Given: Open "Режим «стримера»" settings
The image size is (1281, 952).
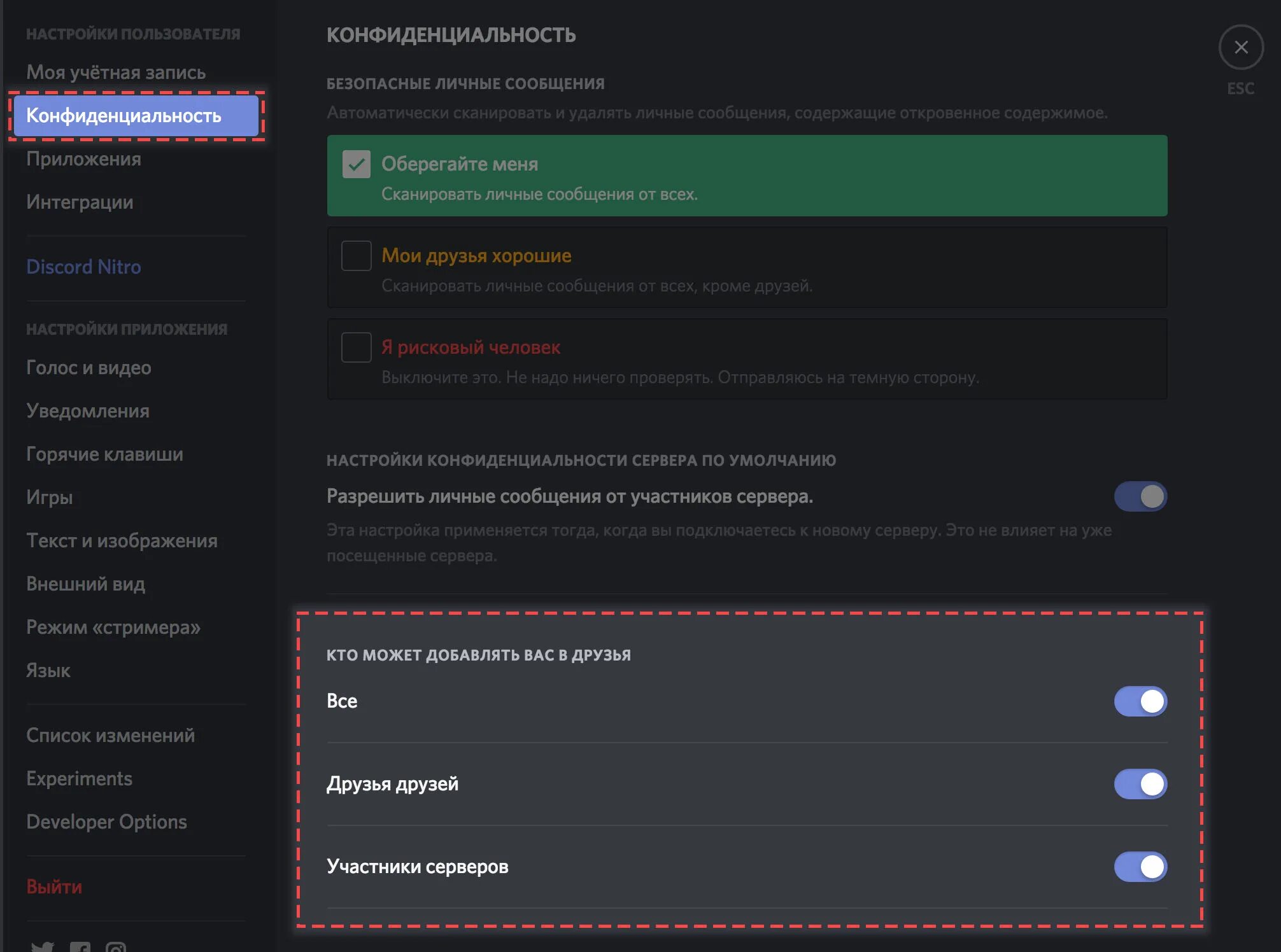Looking at the screenshot, I should [113, 627].
